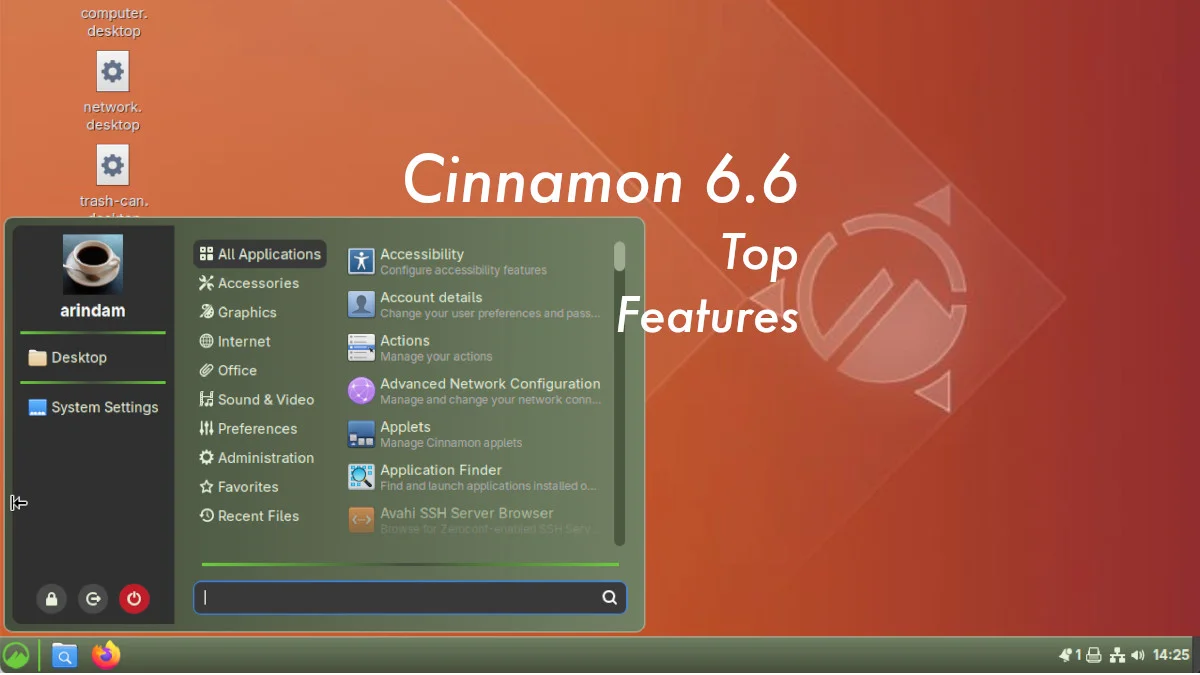The width and height of the screenshot is (1200, 675).
Task: Select the Sound & Video category
Action: pos(265,399)
